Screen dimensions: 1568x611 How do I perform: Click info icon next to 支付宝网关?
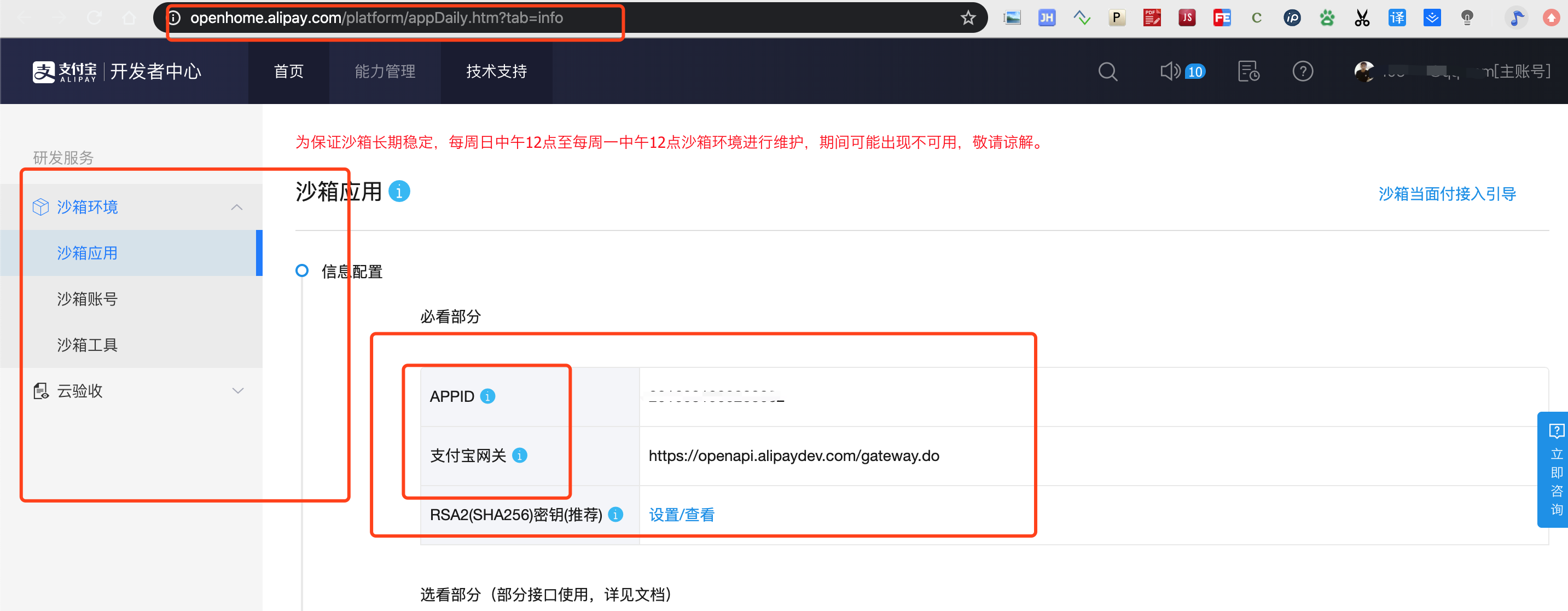[519, 455]
